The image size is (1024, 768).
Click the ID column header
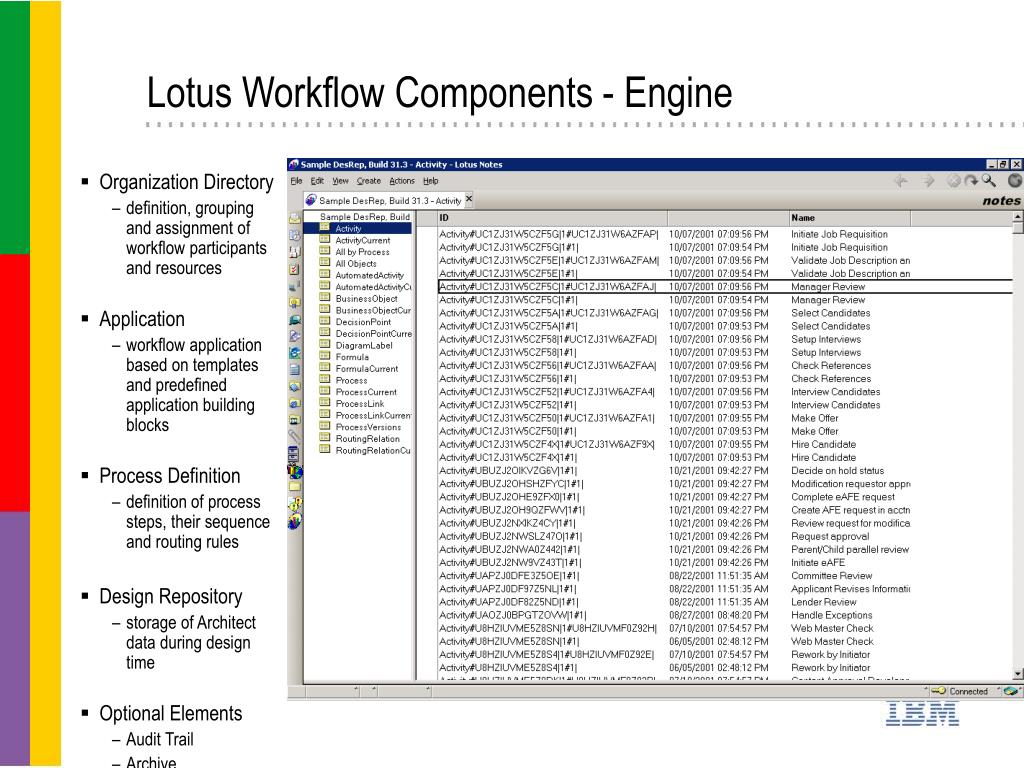552,218
